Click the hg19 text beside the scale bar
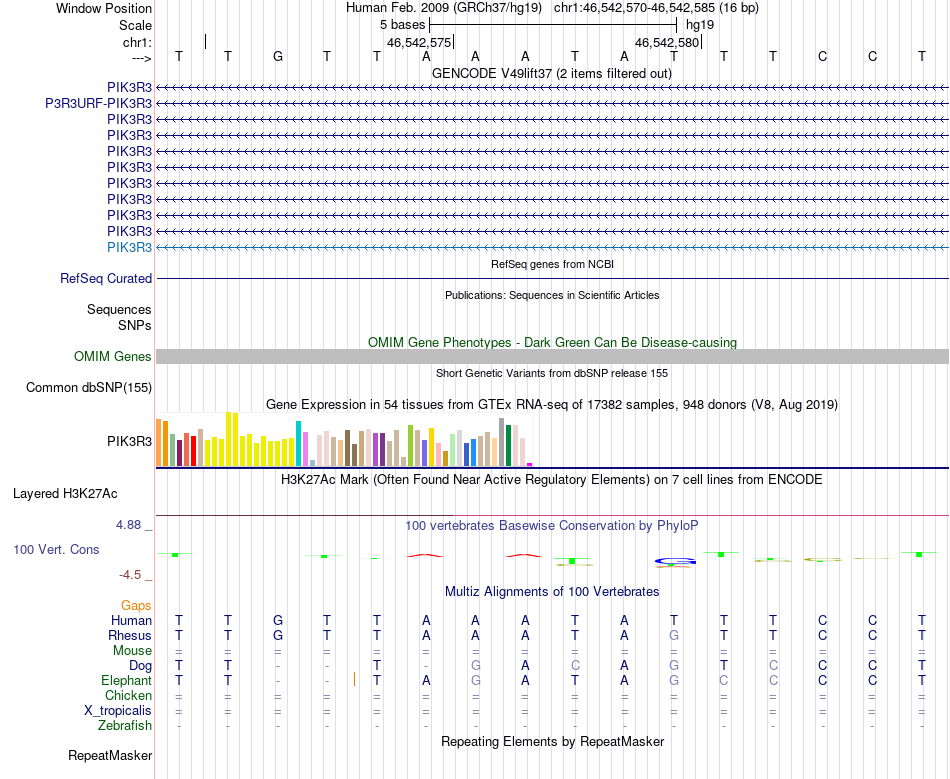This screenshot has width=950, height=779. point(700,25)
